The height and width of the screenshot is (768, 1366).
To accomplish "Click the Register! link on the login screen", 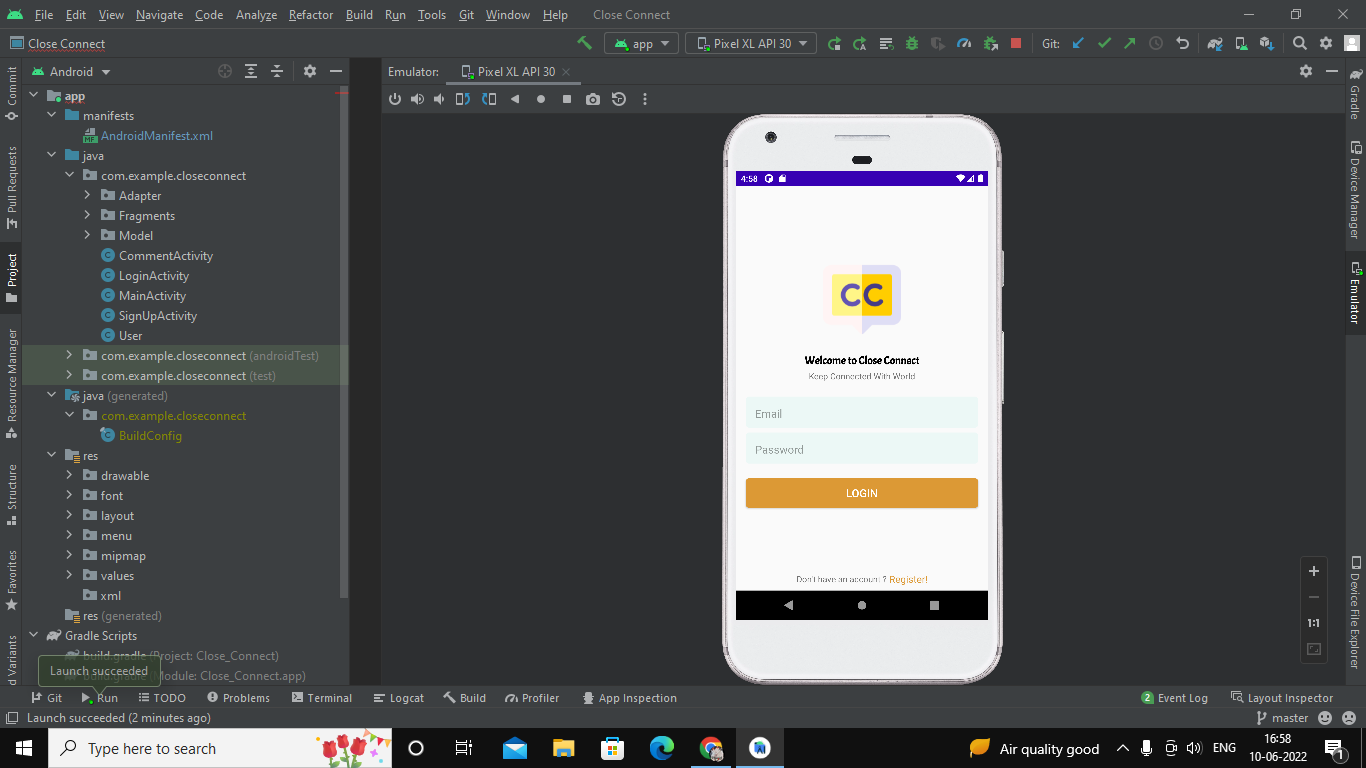I will [x=906, y=579].
